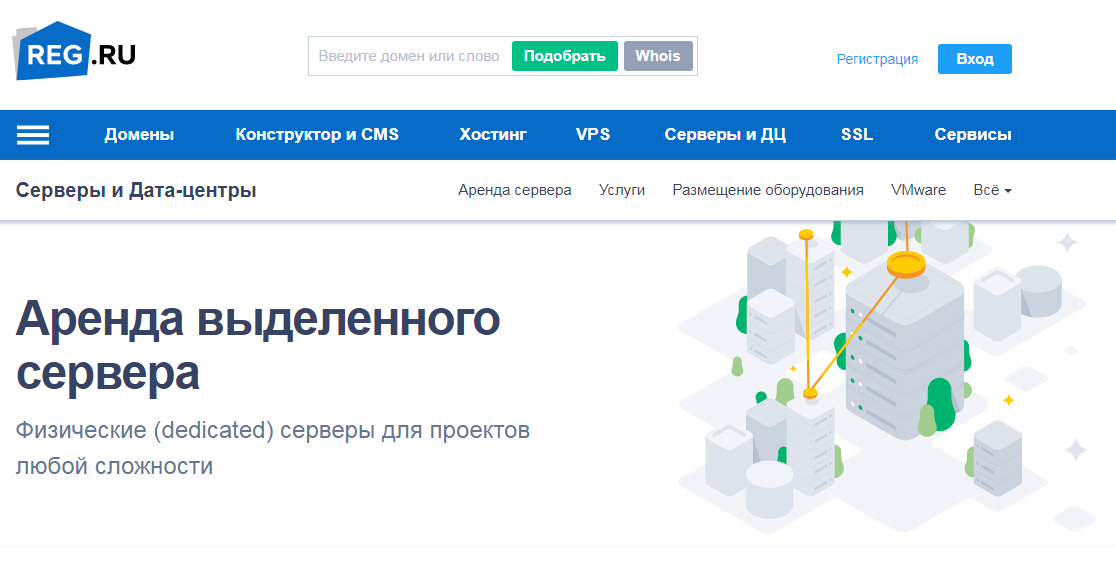1116x563 pixels.
Task: Open Размещение оборудования link
Action: click(768, 190)
